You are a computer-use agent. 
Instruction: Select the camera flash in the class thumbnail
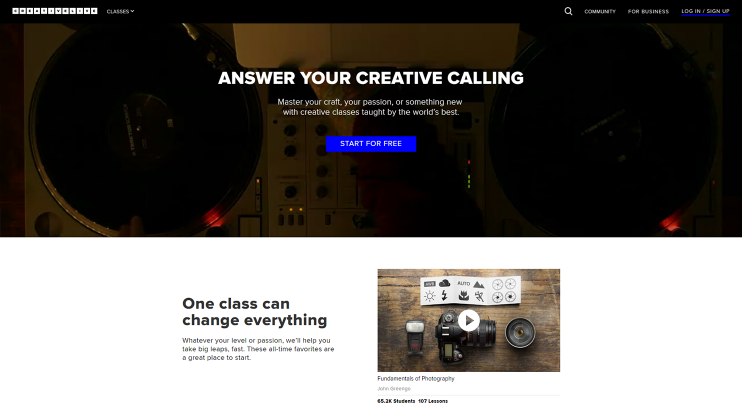pyautogui.click(x=415, y=336)
